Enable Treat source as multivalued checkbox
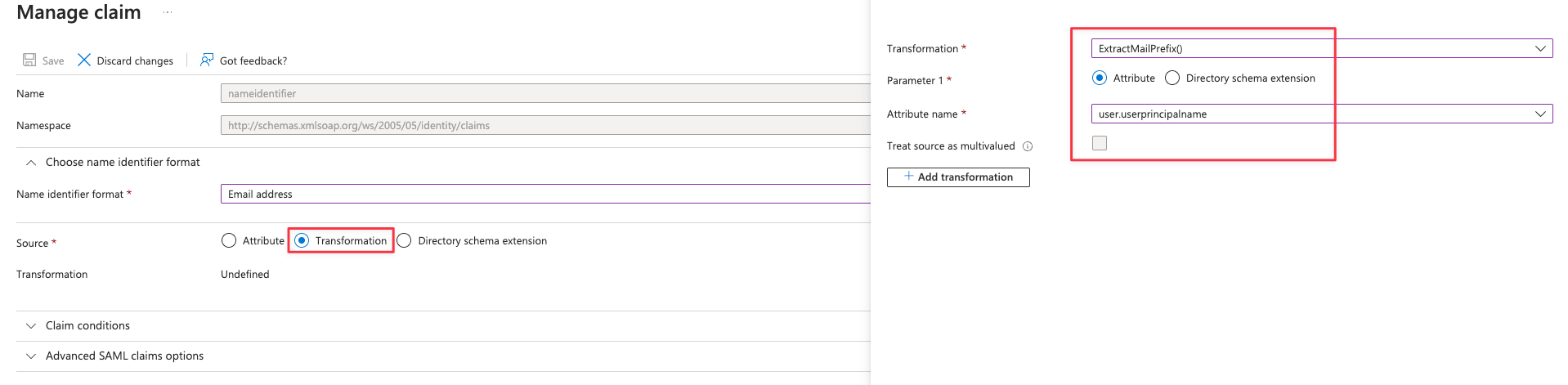Image resolution: width=1568 pixels, height=385 pixels. click(x=1100, y=143)
